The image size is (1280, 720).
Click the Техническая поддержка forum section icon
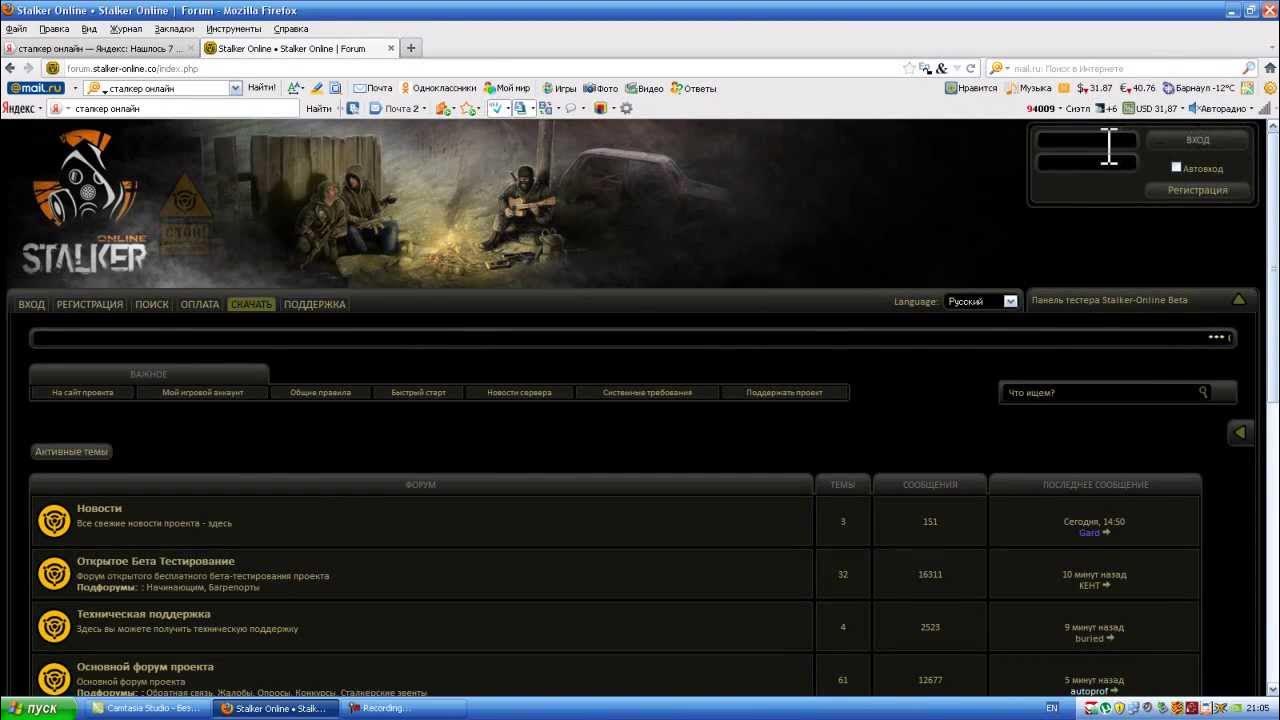pyautogui.click(x=54, y=626)
